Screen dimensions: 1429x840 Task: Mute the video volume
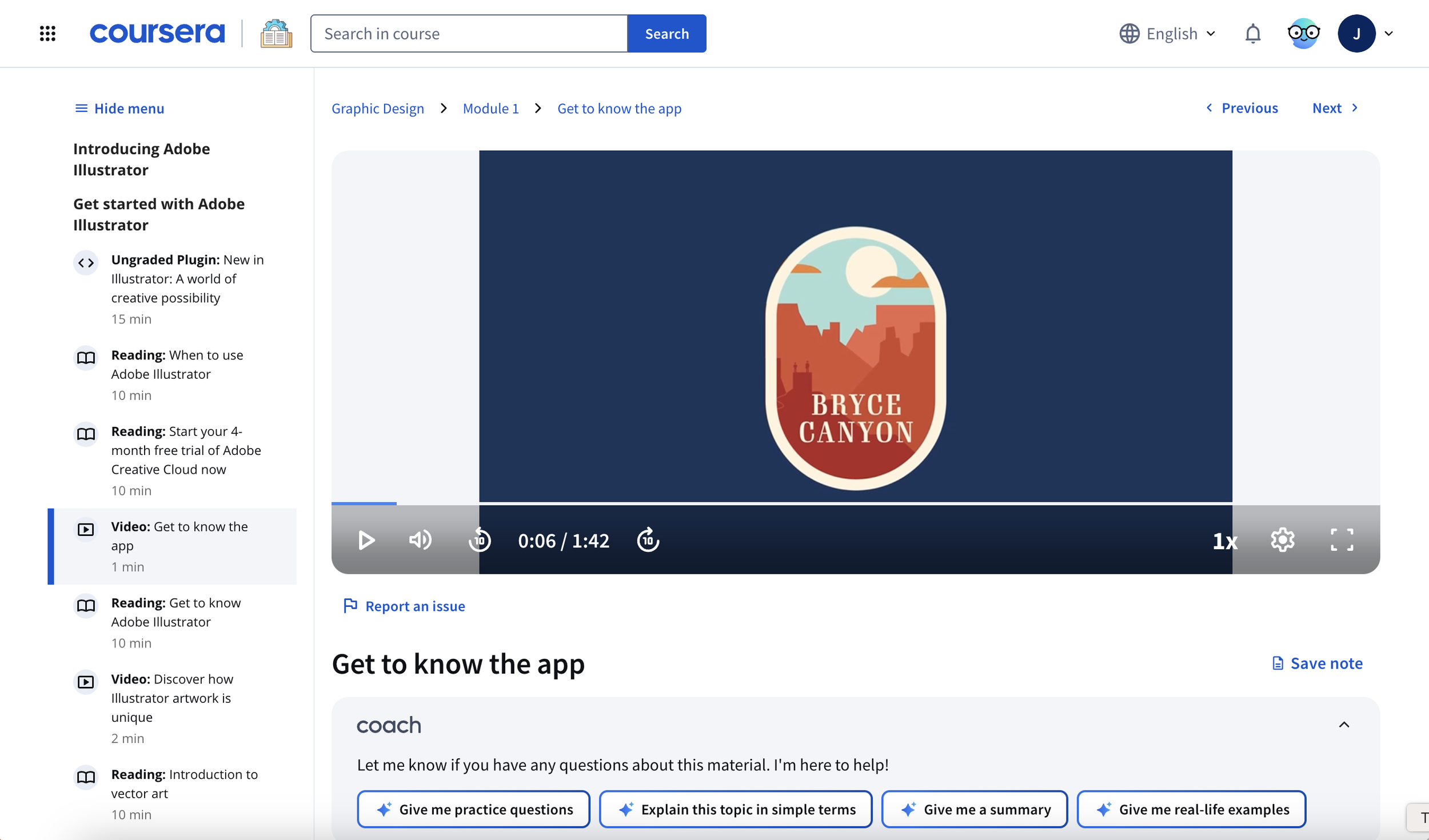[x=420, y=540]
